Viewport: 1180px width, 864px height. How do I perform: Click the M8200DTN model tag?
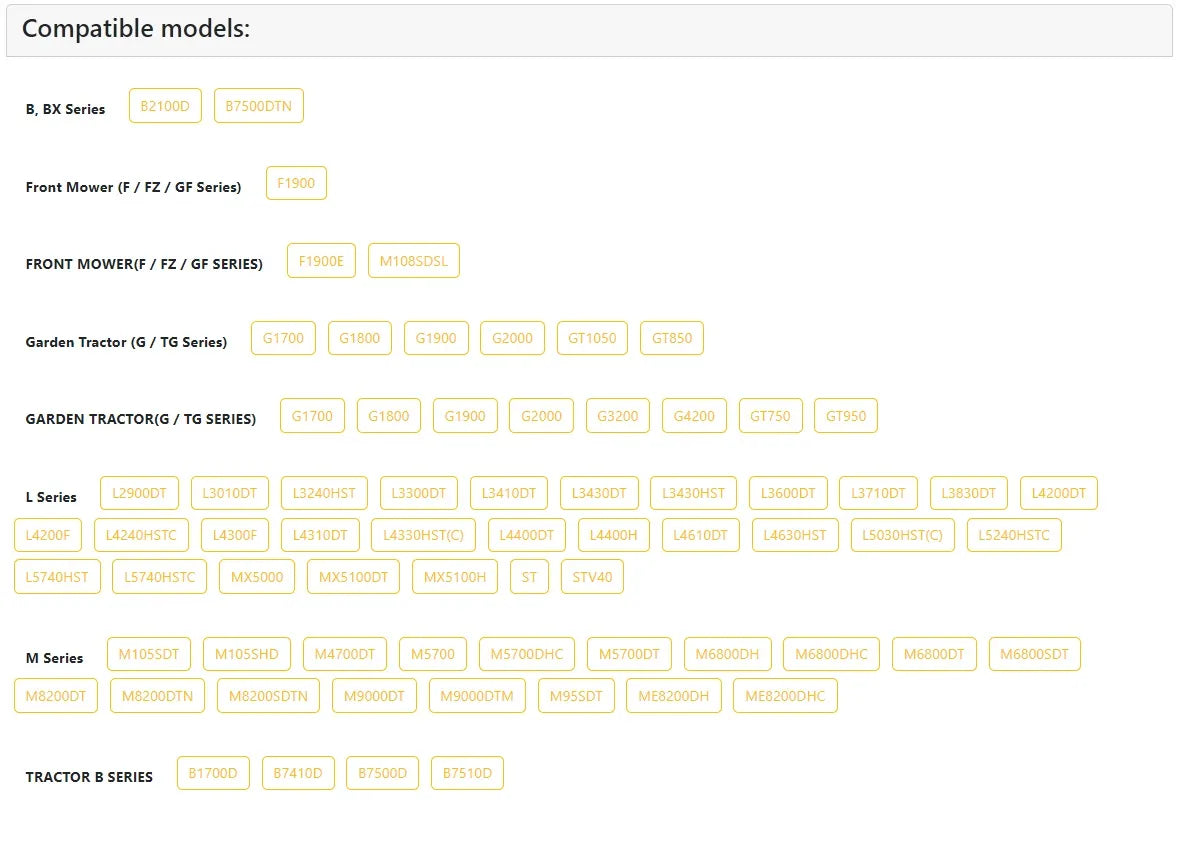(x=157, y=696)
